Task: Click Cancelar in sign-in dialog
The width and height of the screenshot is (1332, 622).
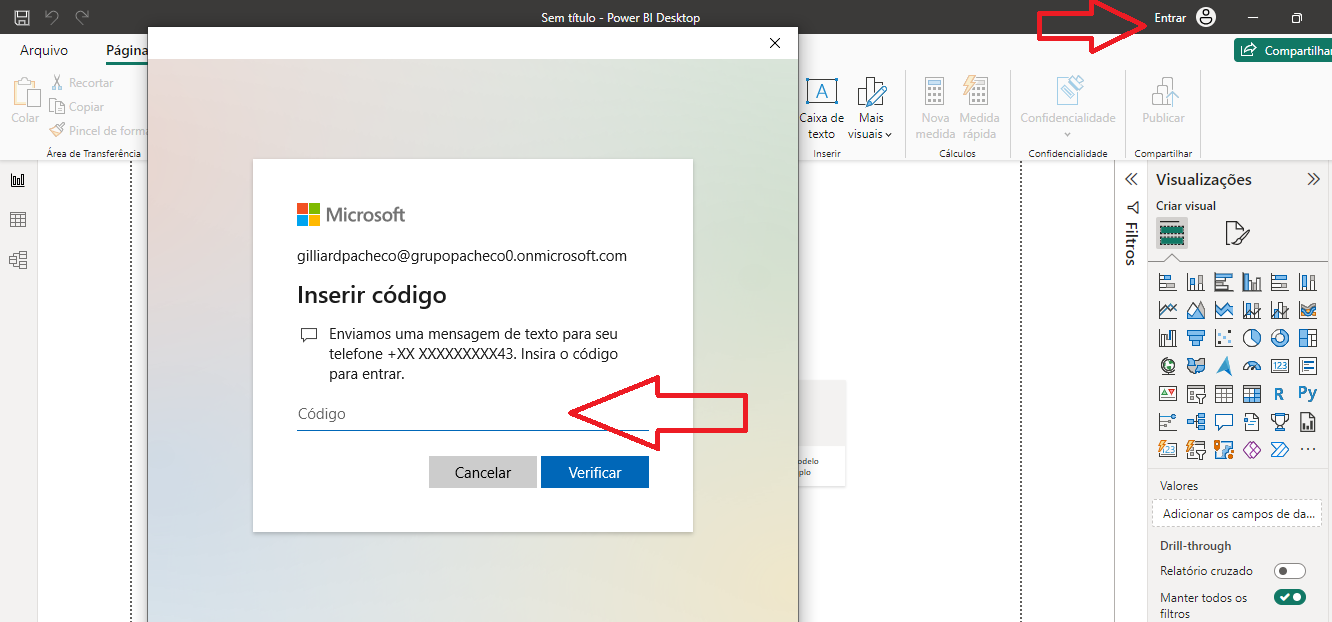Action: [x=483, y=473]
